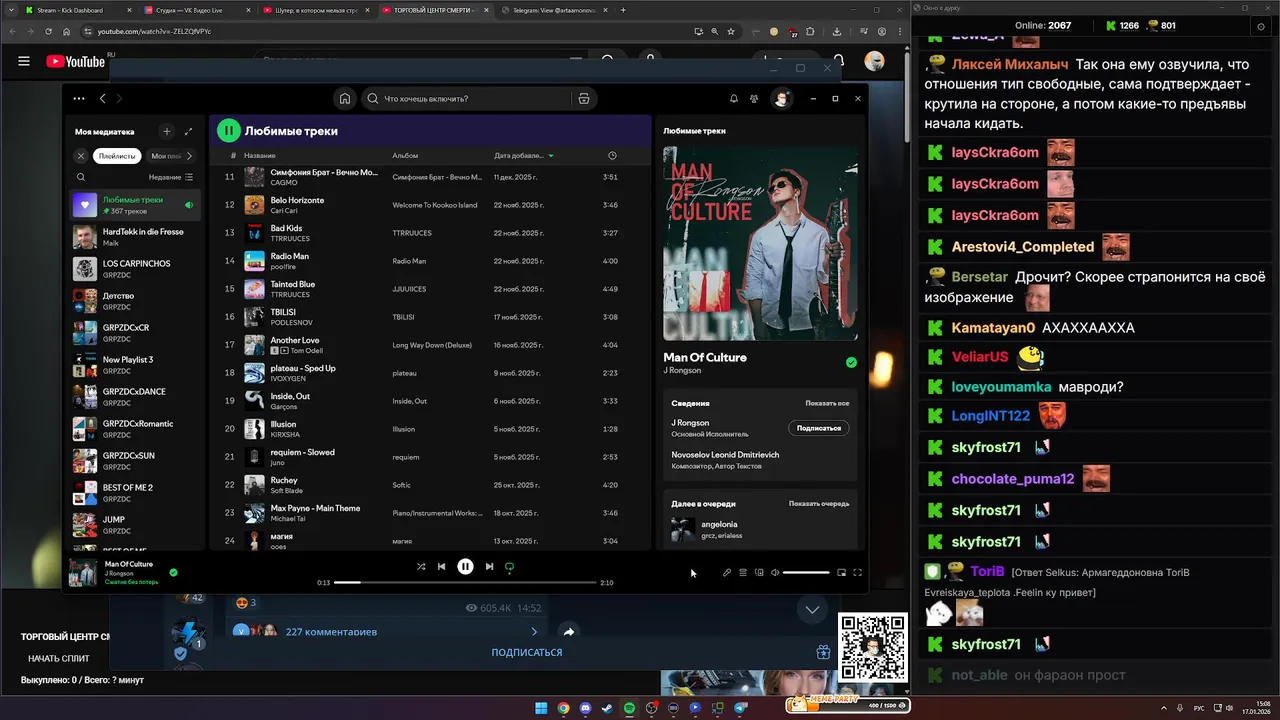Open Недавние sort dropdown in library
Viewport: 1280px width, 720px height.
click(x=171, y=177)
